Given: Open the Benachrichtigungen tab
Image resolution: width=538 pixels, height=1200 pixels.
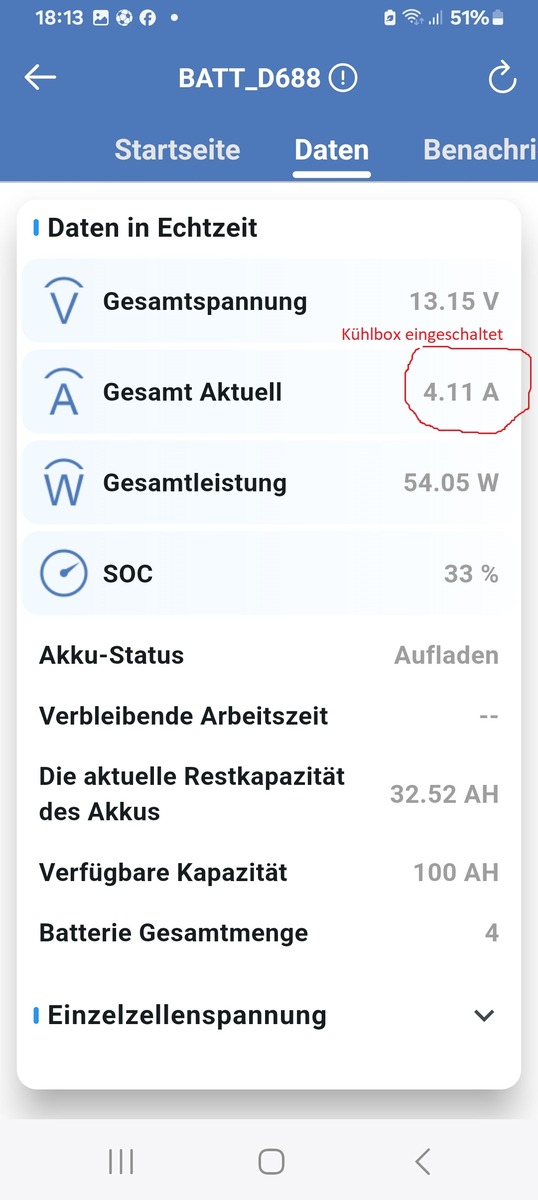Looking at the screenshot, I should (480, 150).
